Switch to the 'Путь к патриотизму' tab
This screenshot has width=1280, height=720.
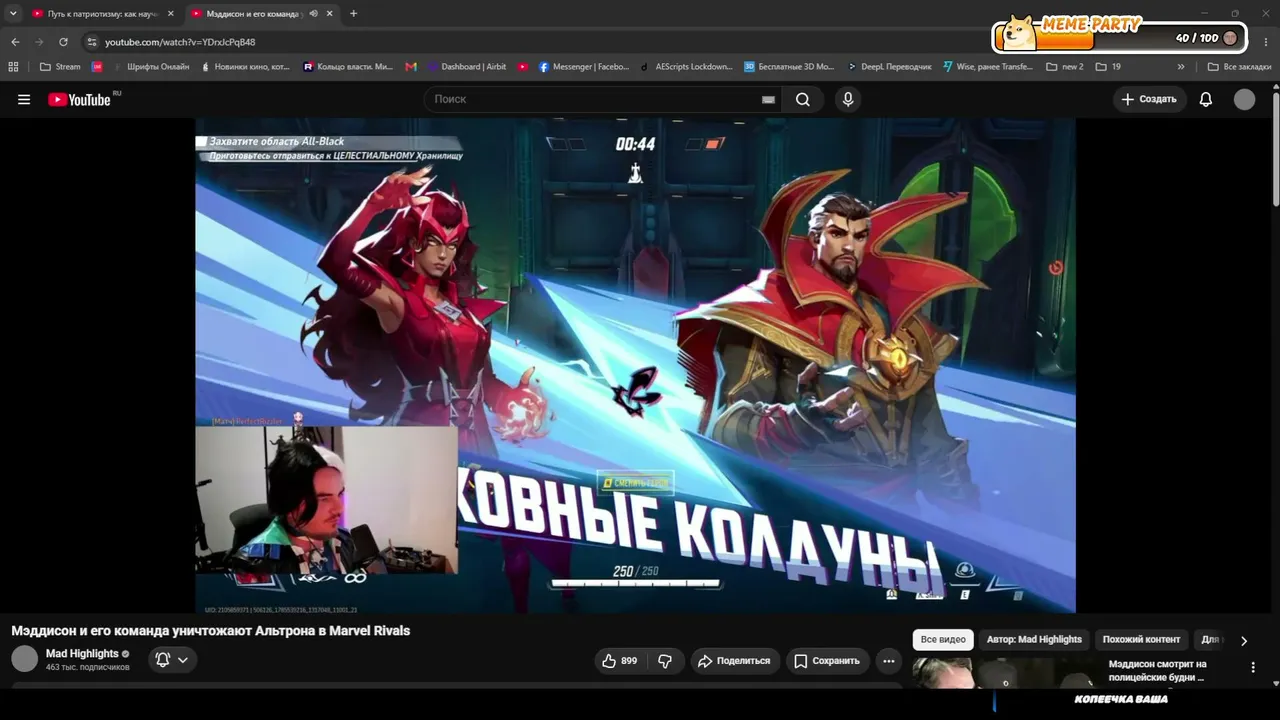102,14
